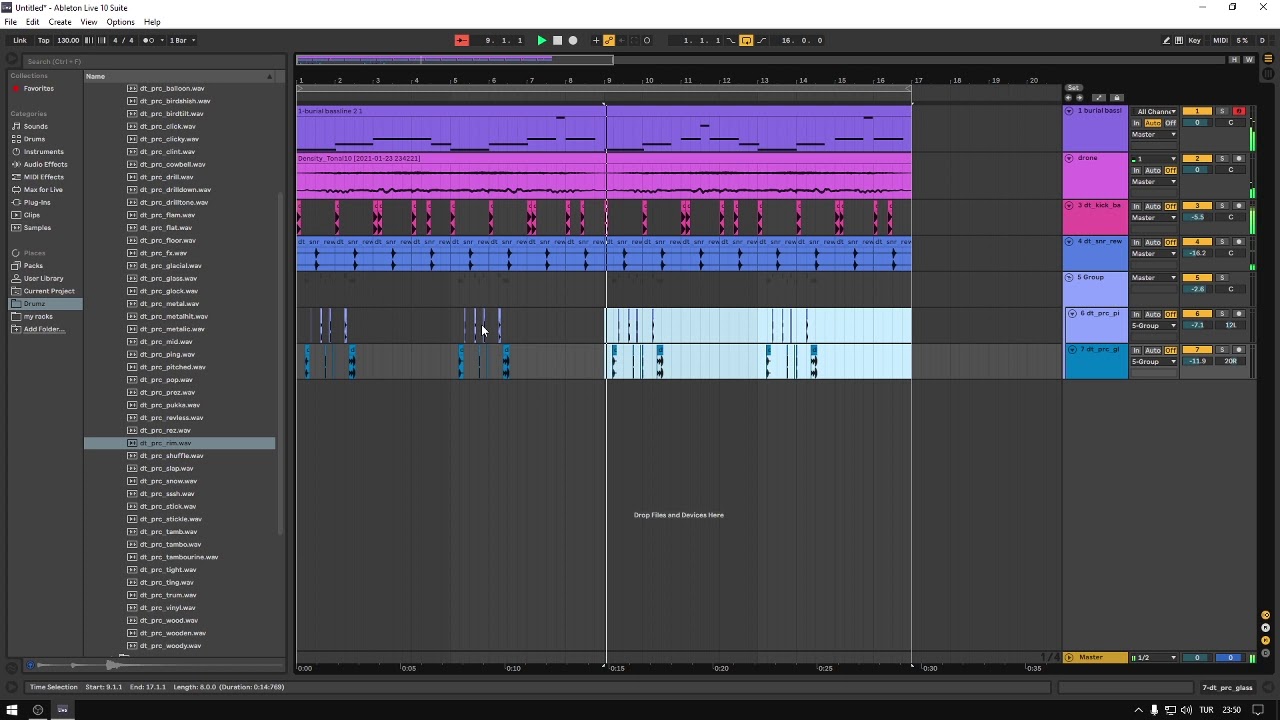Switch on MIDI Map Mode
The height and width of the screenshot is (720, 1280).
(x=1220, y=40)
